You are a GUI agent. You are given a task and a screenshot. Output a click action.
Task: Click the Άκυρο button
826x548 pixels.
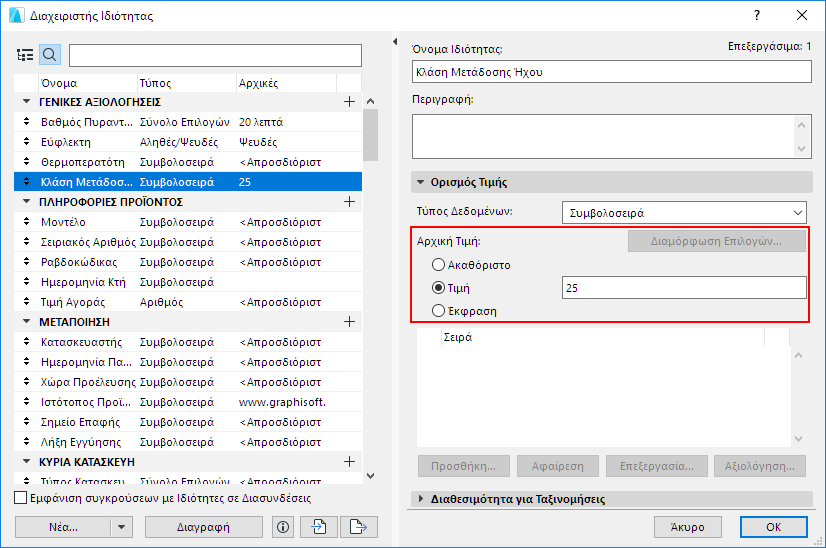[x=687, y=527]
